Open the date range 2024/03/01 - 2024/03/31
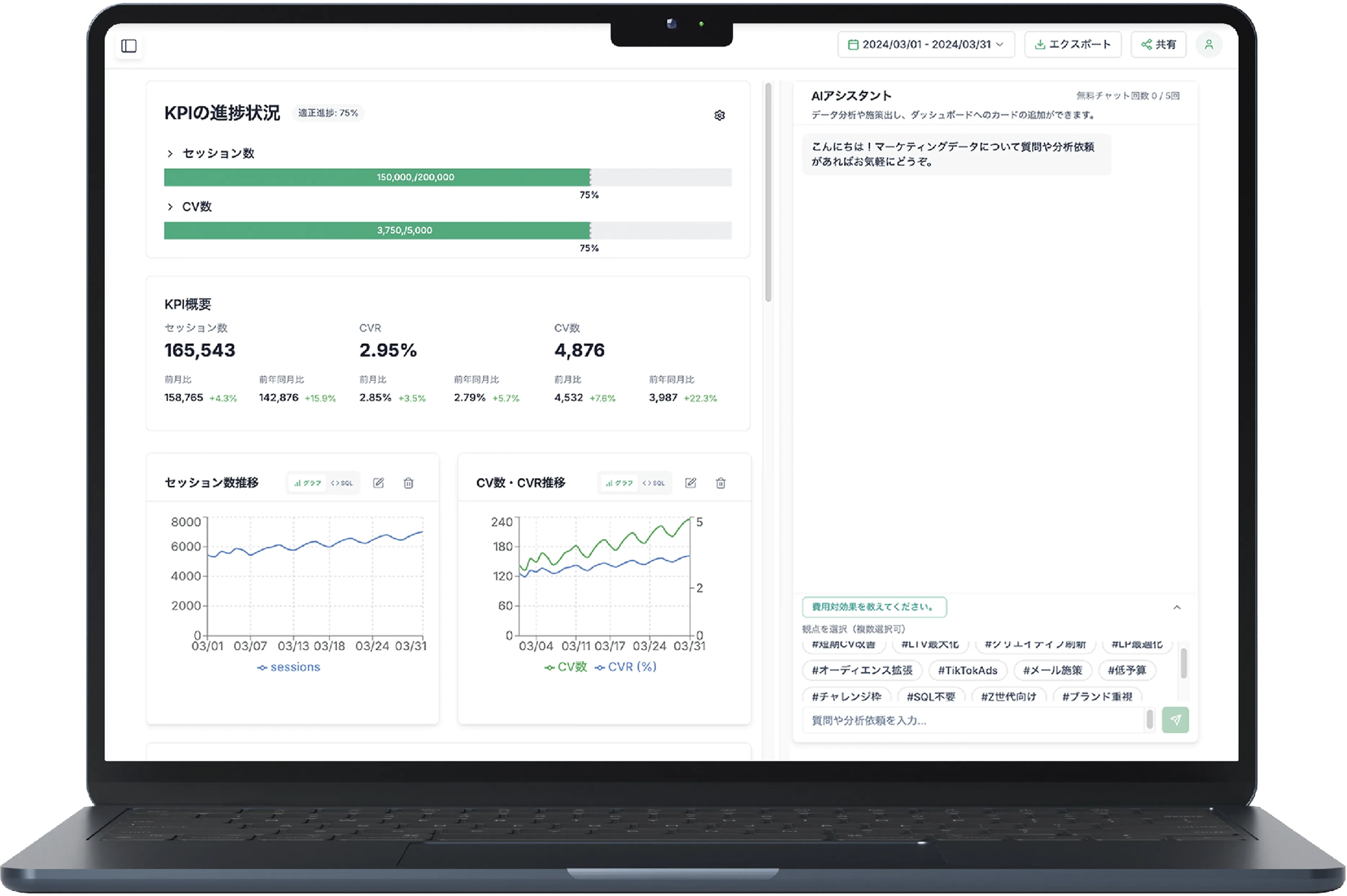Screen dimensions: 1347x896 [926, 45]
